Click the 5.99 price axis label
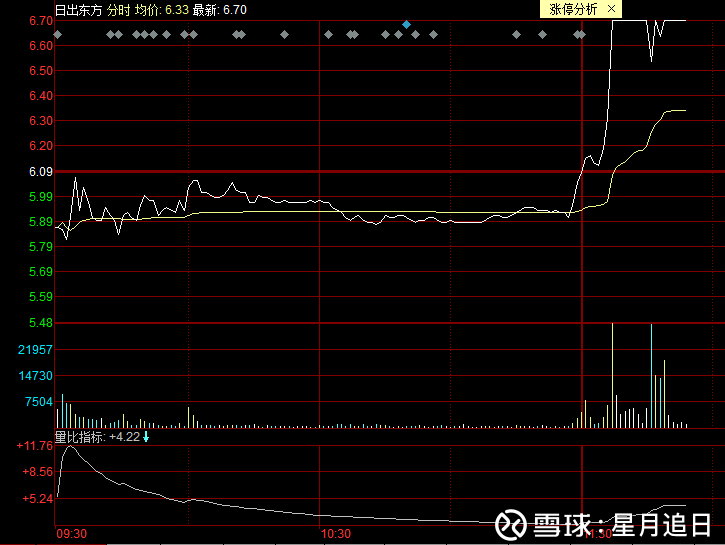This screenshot has width=725, height=545. (x=41, y=196)
